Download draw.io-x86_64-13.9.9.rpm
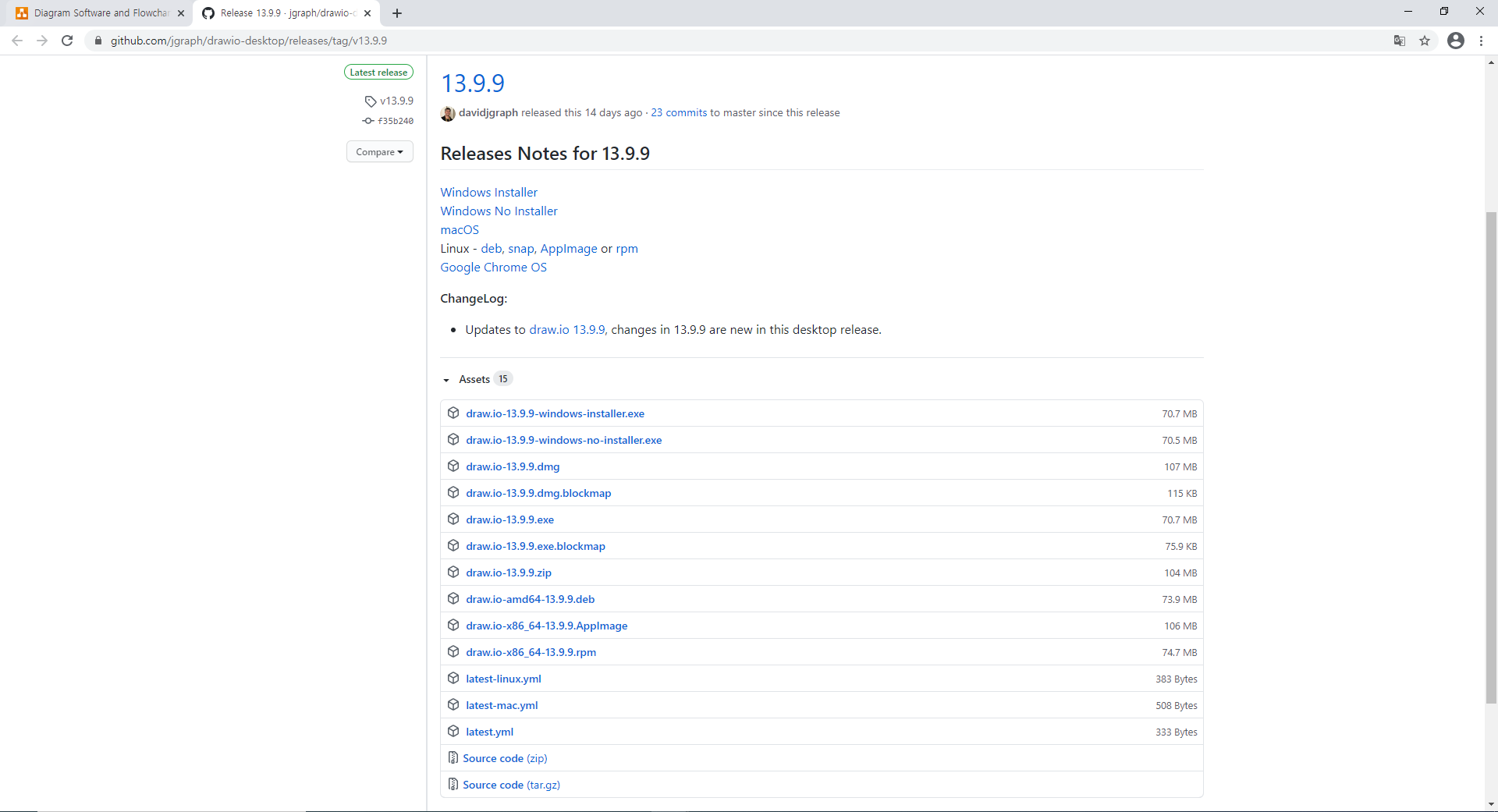This screenshot has width=1498, height=812. (531, 652)
